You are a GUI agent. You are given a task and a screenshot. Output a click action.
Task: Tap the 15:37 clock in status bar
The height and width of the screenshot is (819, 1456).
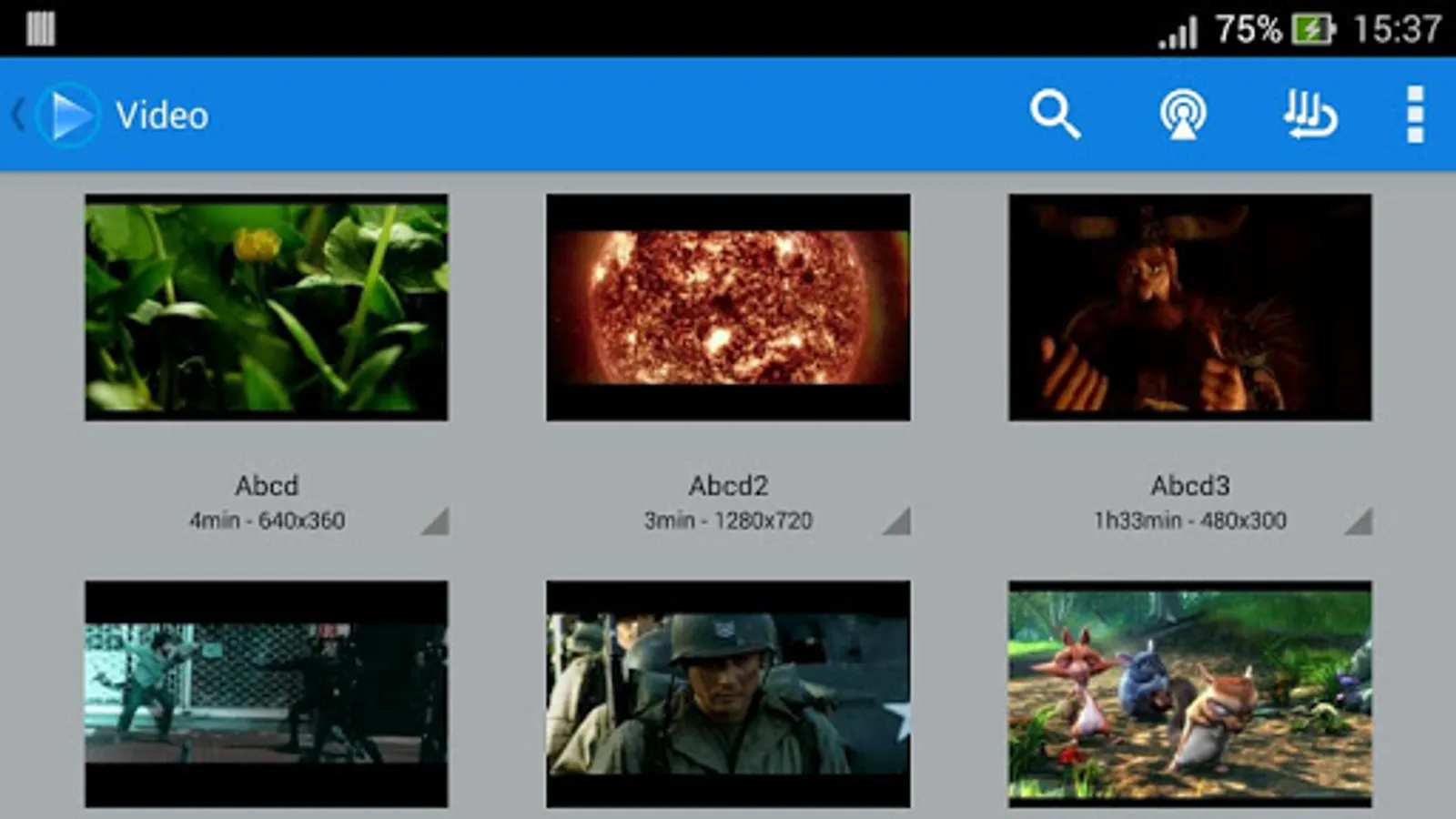click(1397, 29)
